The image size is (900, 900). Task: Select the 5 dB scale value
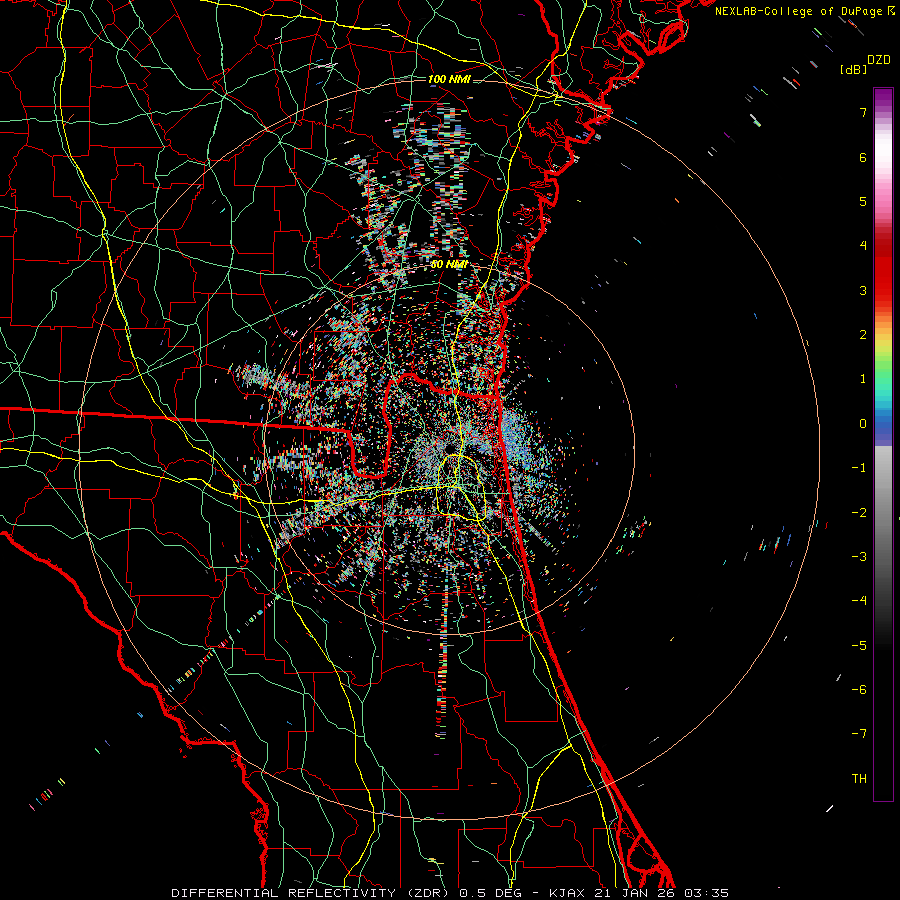(863, 201)
